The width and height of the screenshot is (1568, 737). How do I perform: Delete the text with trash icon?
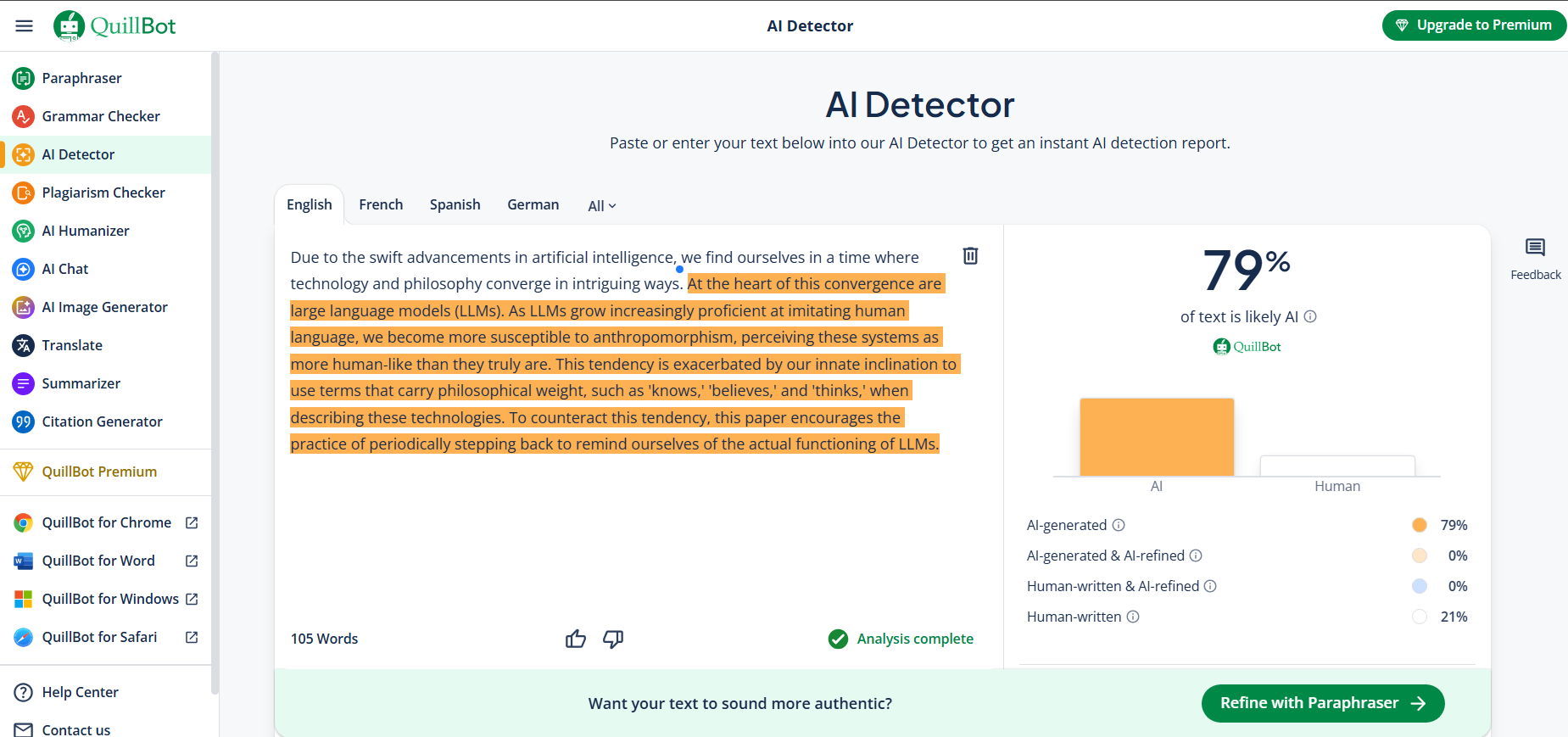point(970,255)
